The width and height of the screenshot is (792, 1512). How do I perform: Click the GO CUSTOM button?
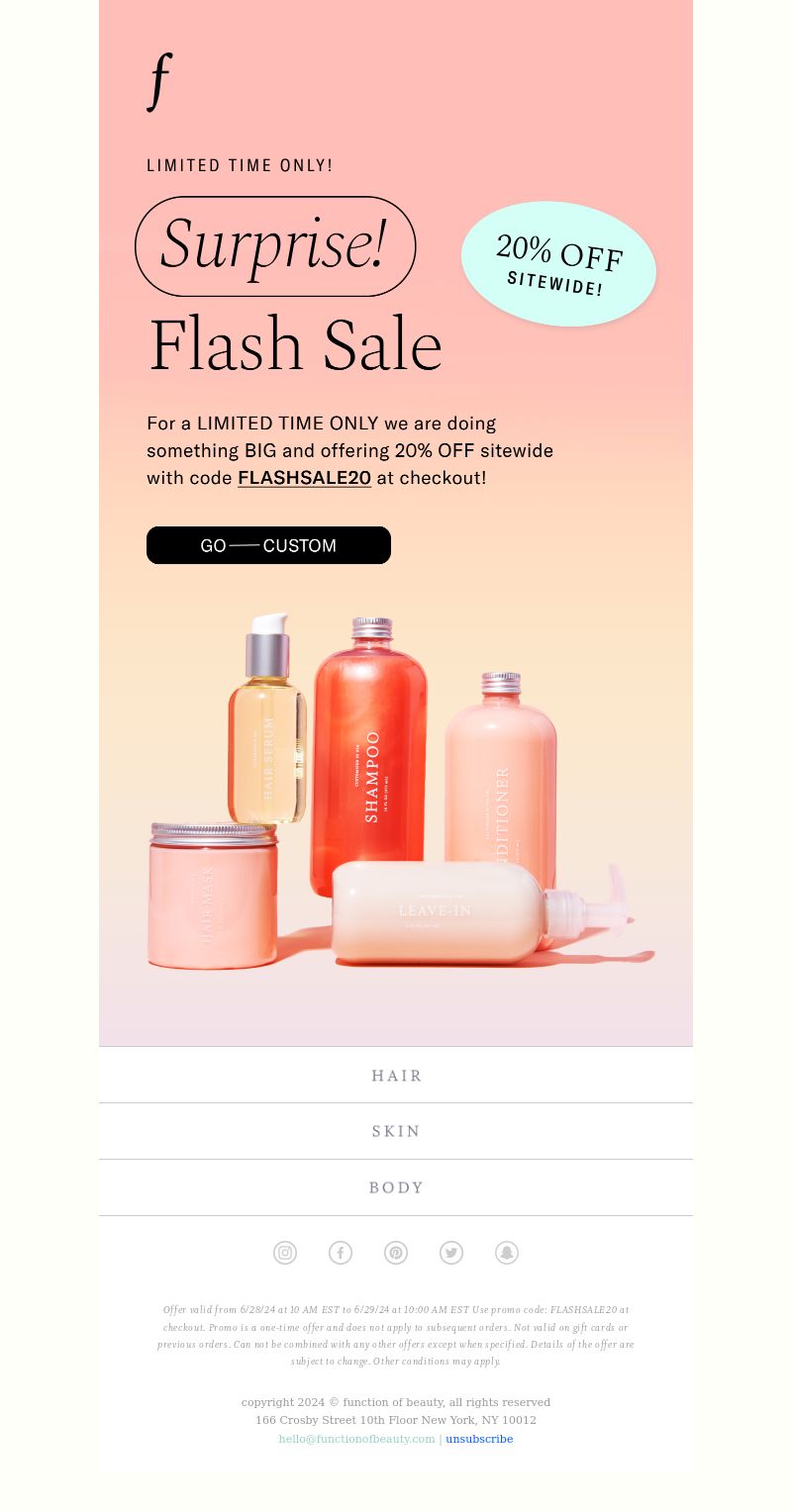point(268,545)
